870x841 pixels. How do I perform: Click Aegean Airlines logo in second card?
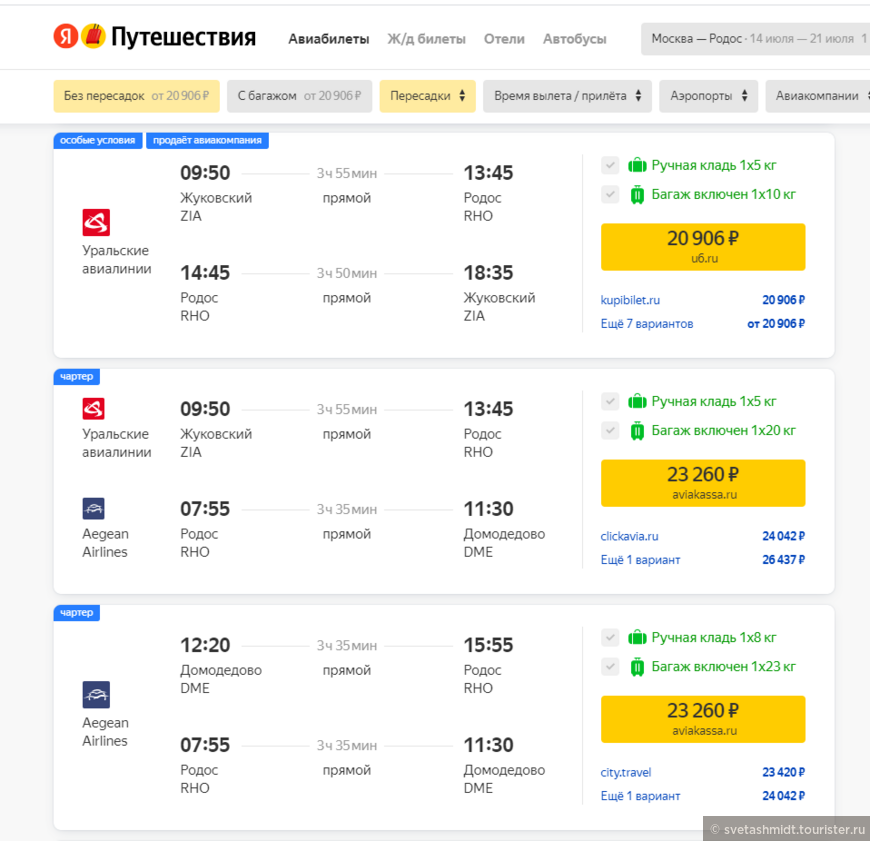pos(93,509)
